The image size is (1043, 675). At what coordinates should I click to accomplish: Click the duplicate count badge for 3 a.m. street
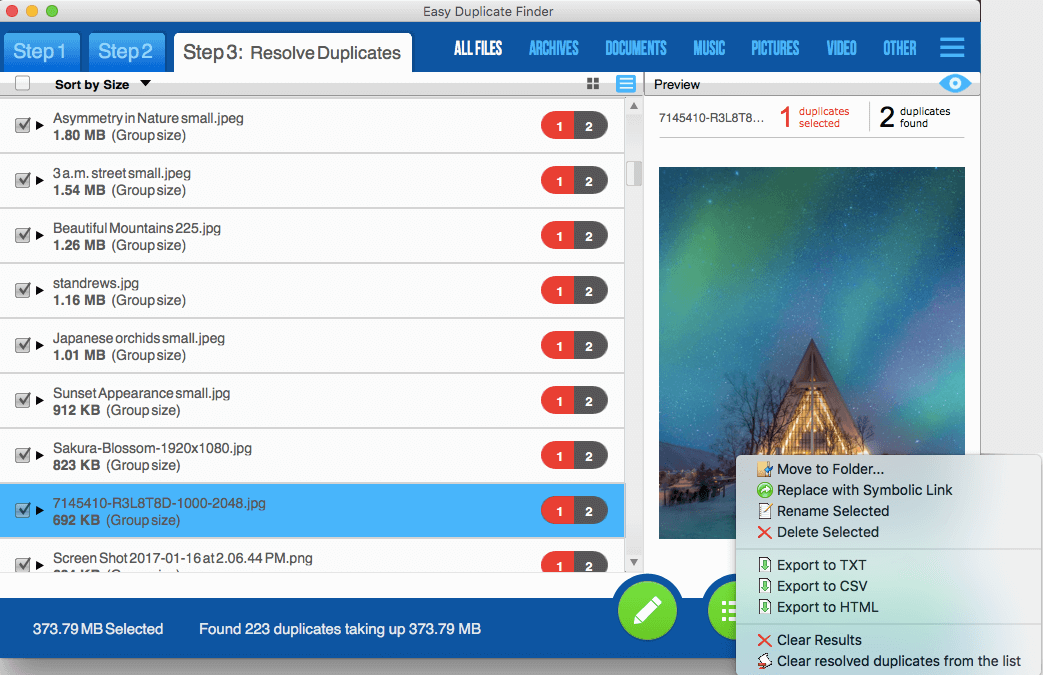point(574,181)
